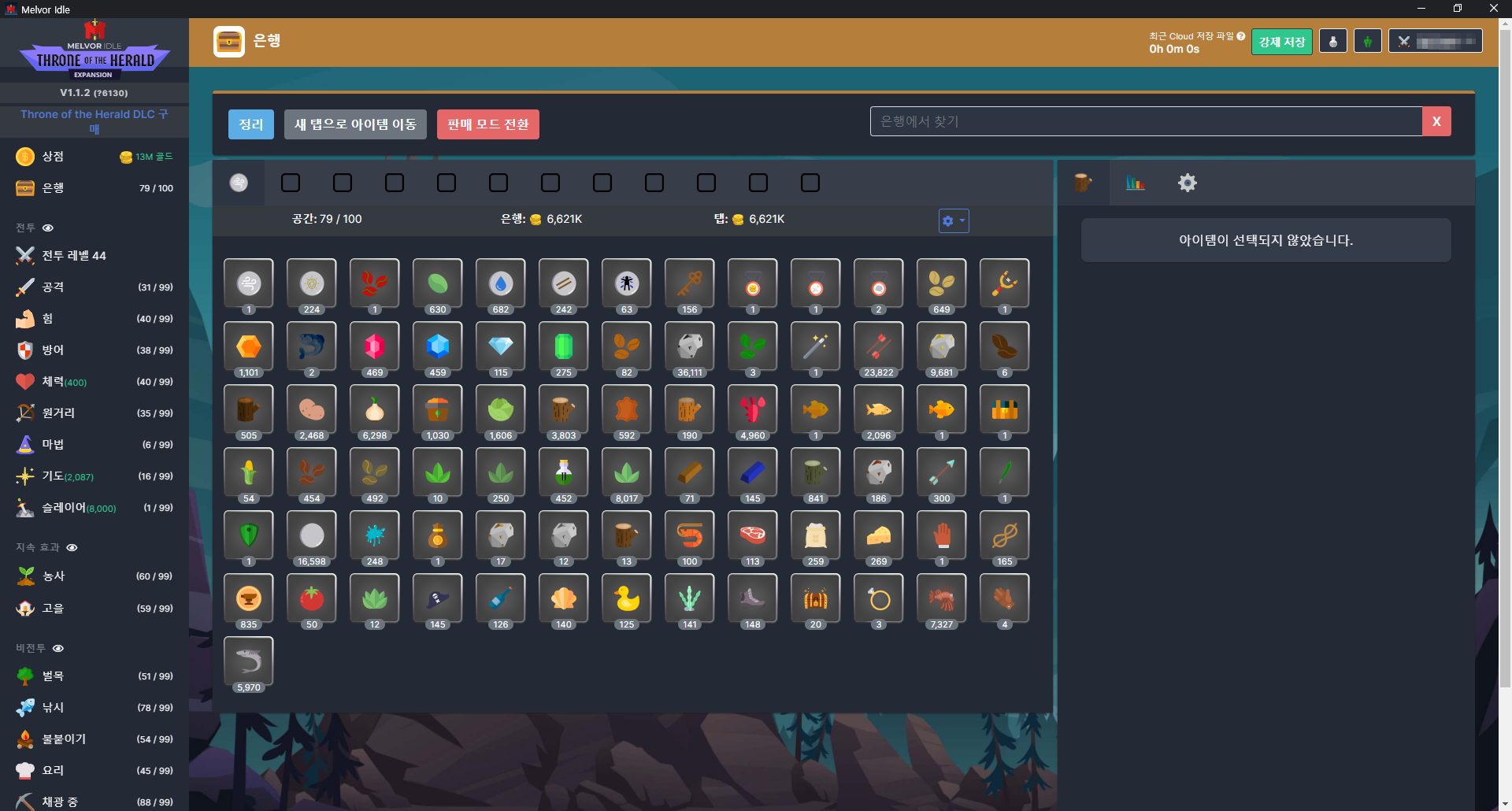Switch to the first bank tab
The width and height of the screenshot is (1512, 811).
coord(239,183)
